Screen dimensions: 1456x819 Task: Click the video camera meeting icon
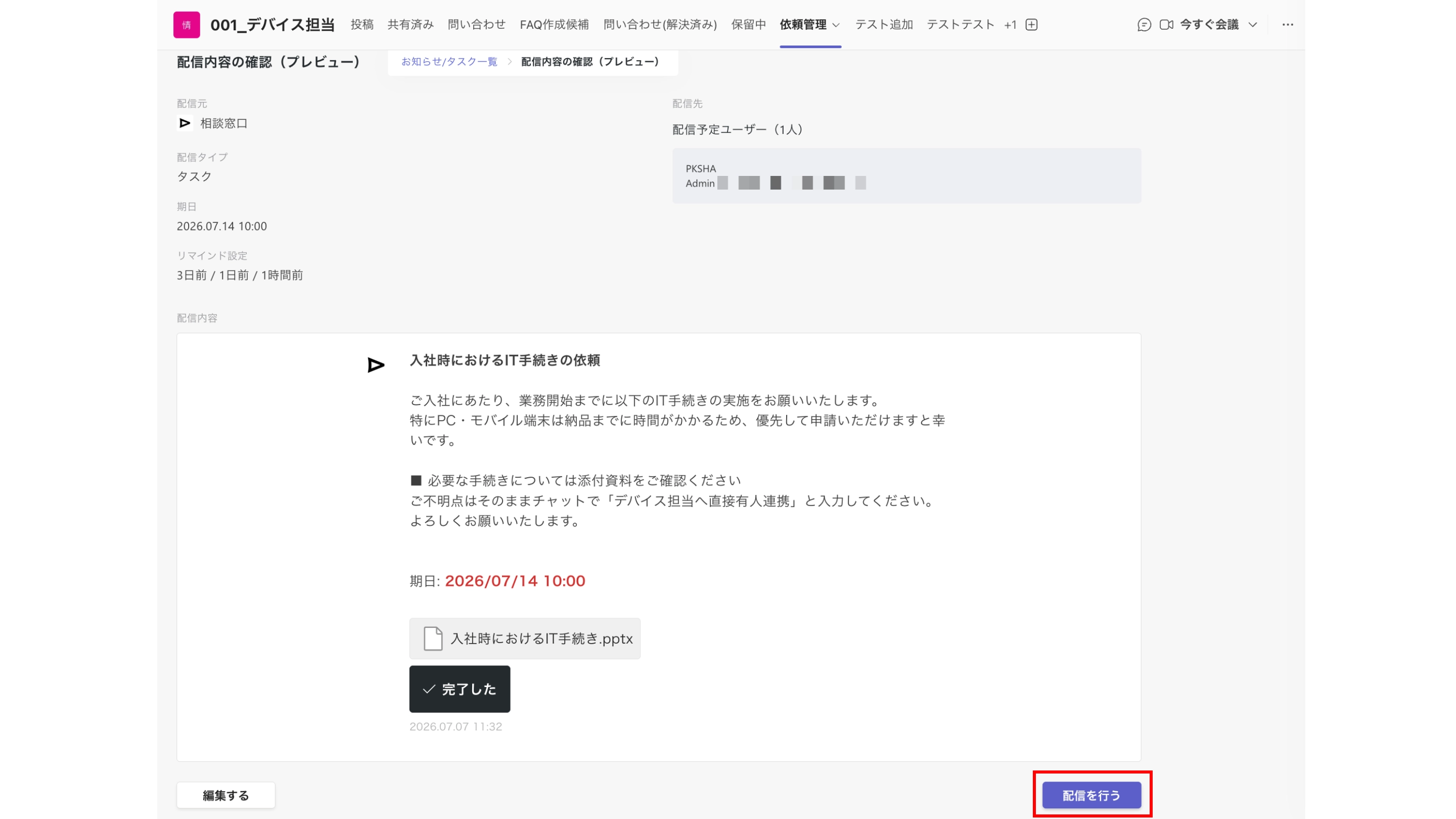coord(1166,25)
